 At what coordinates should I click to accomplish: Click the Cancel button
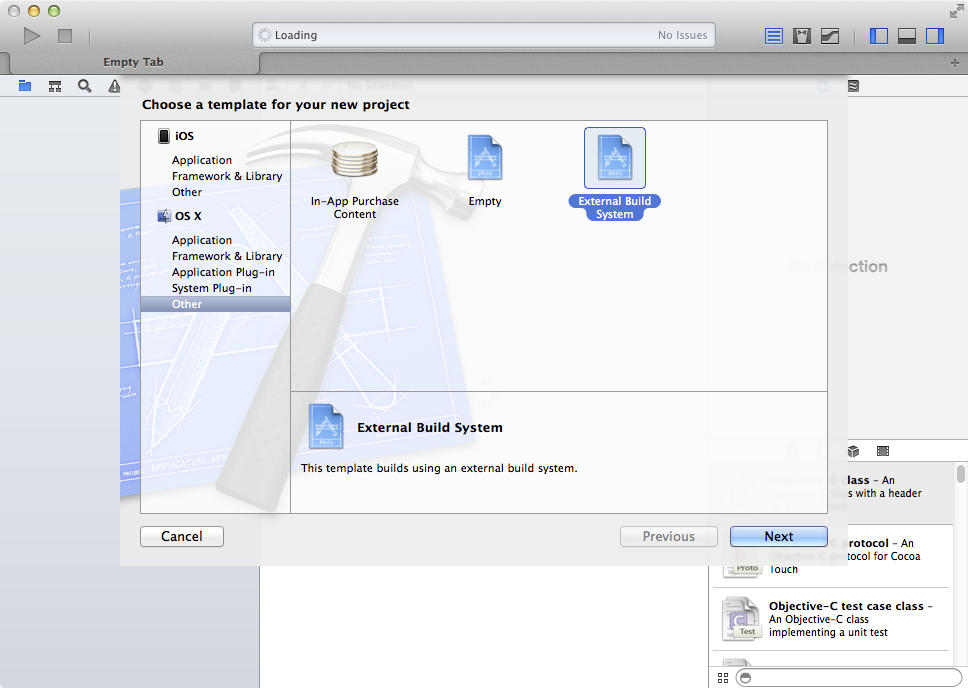pyautogui.click(x=182, y=536)
